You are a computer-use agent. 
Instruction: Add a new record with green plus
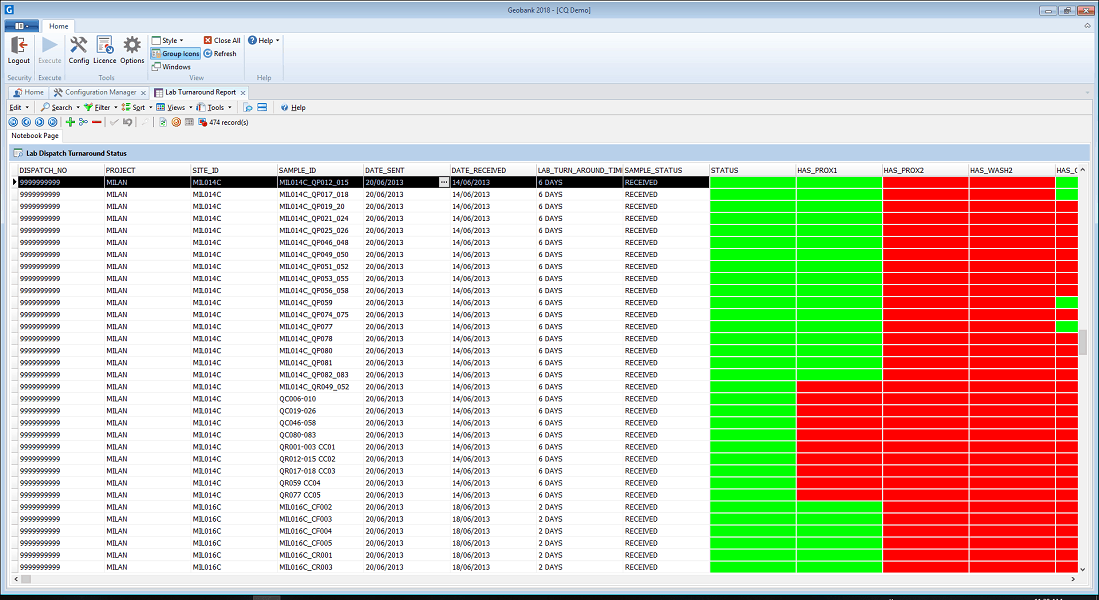(70, 122)
